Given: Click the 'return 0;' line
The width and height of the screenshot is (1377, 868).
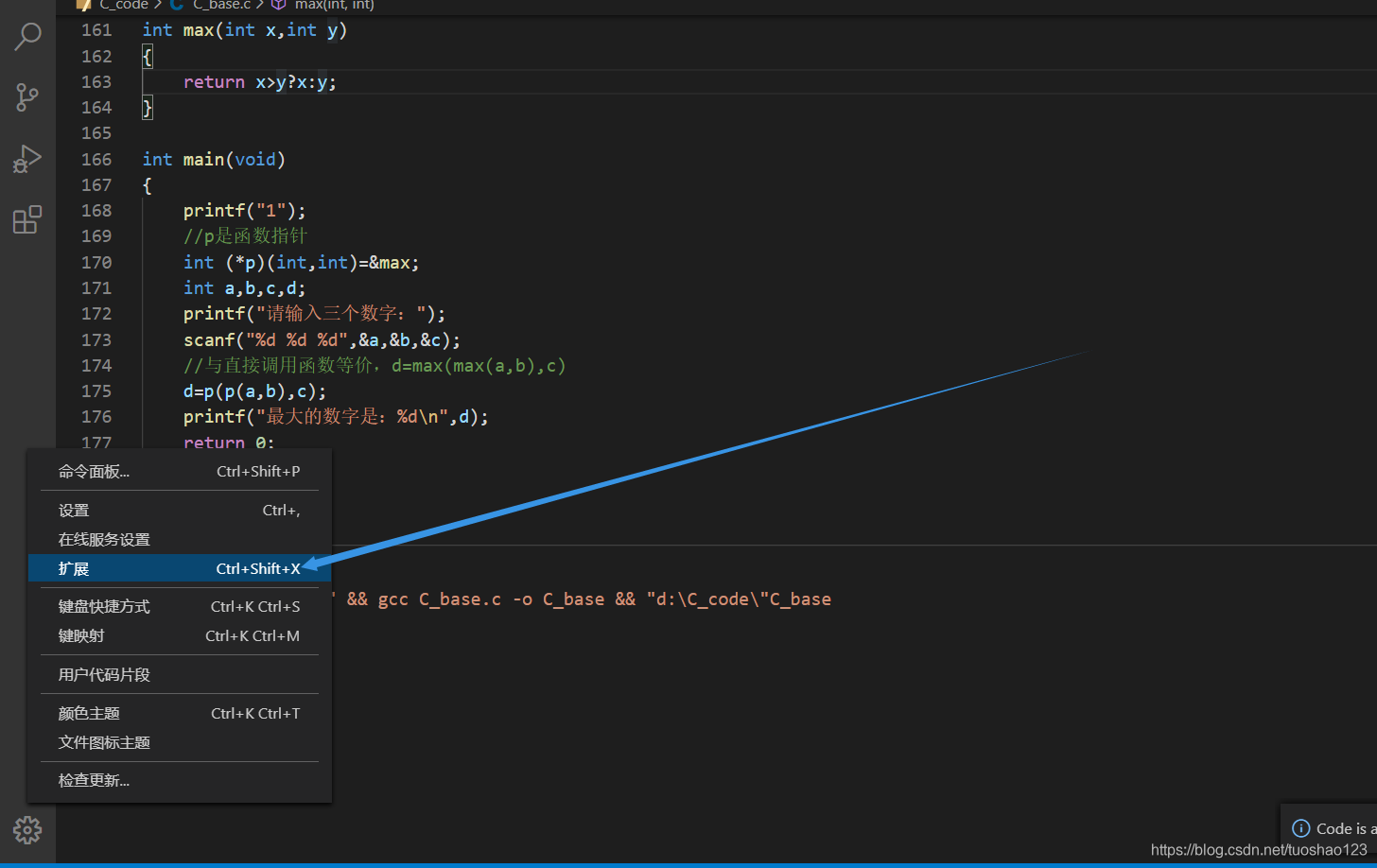Looking at the screenshot, I should pos(229,442).
